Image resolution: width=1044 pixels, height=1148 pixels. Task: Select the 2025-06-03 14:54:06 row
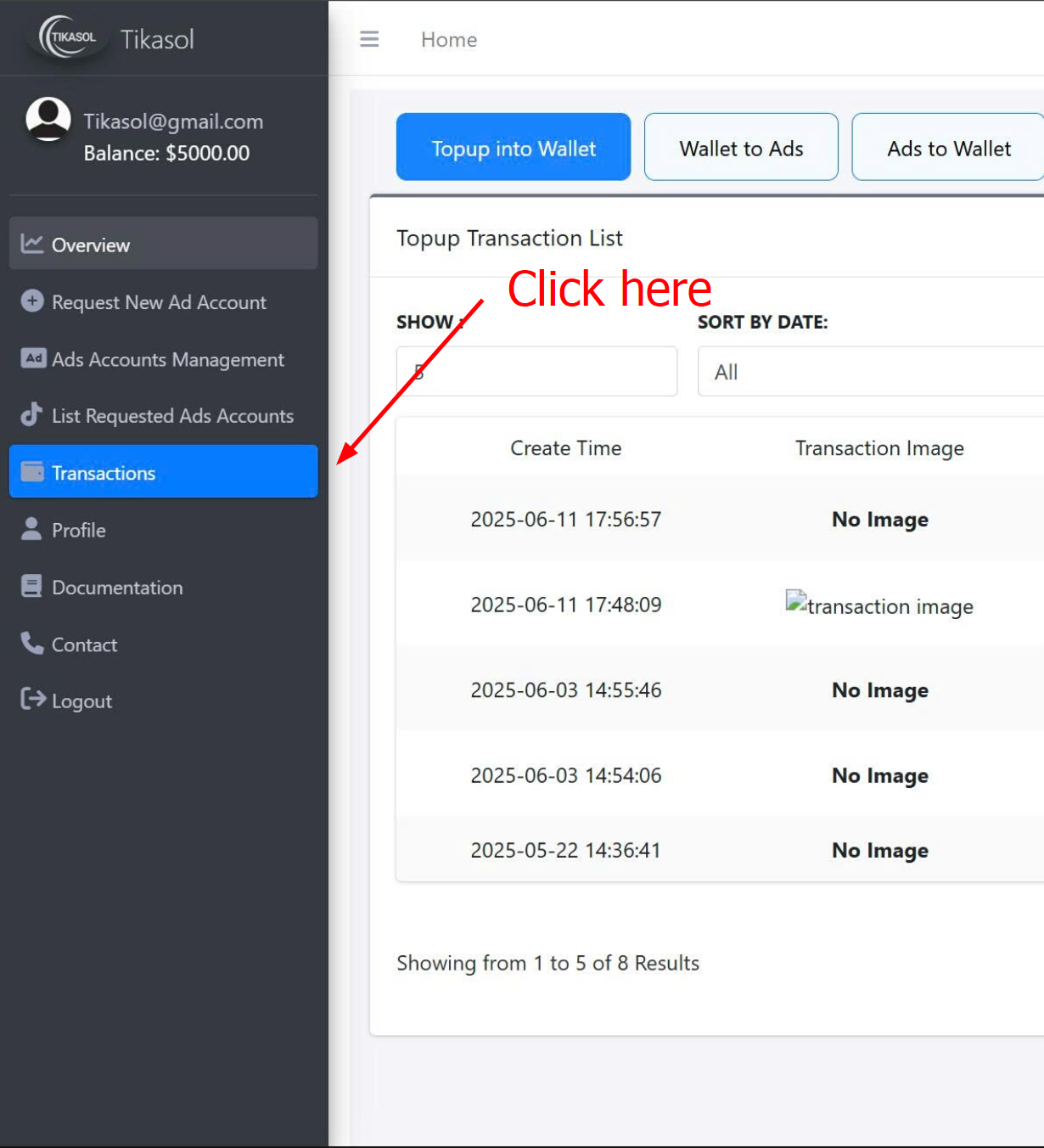pos(720,774)
